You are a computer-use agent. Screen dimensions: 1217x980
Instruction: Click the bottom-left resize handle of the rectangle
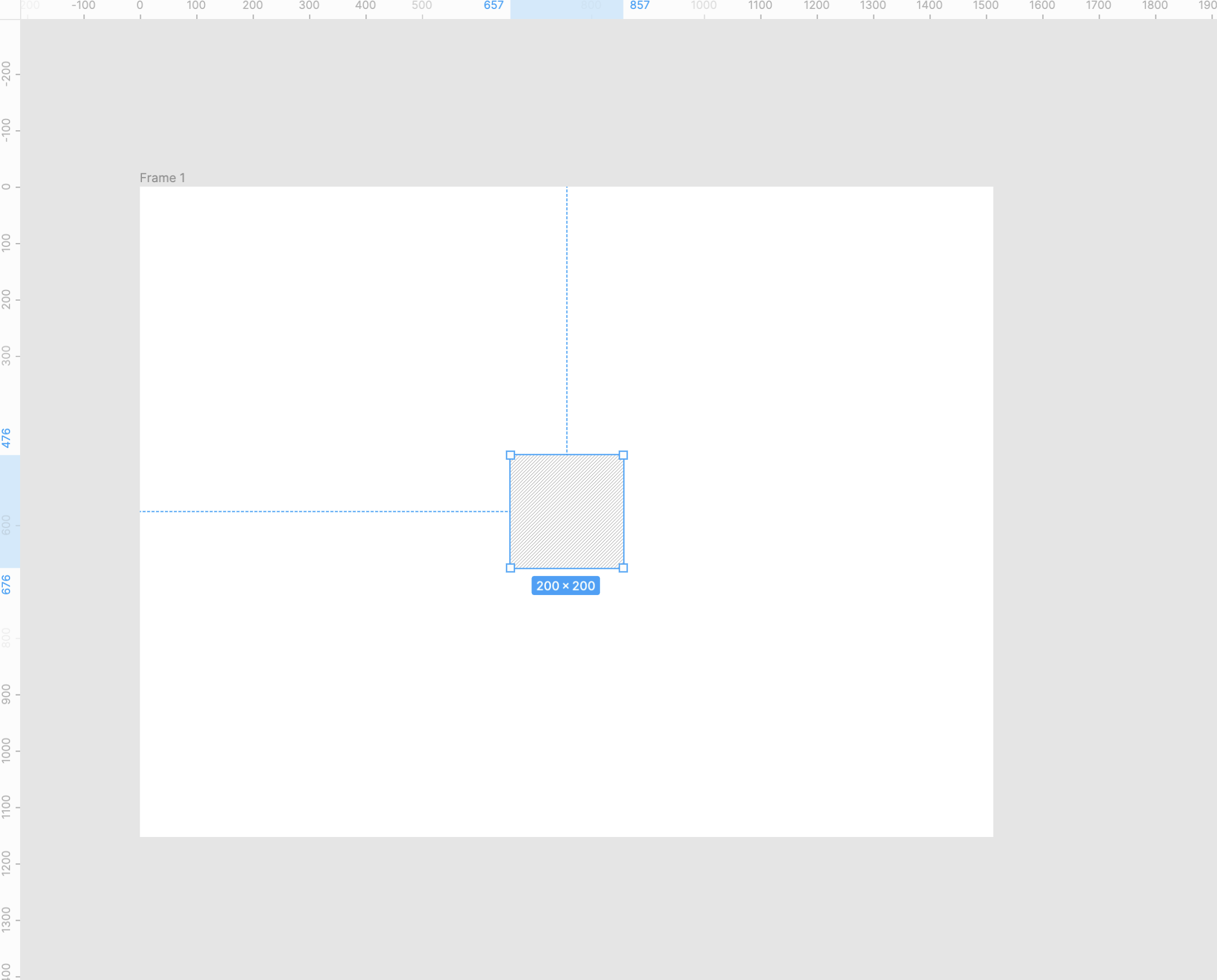pyautogui.click(x=510, y=568)
